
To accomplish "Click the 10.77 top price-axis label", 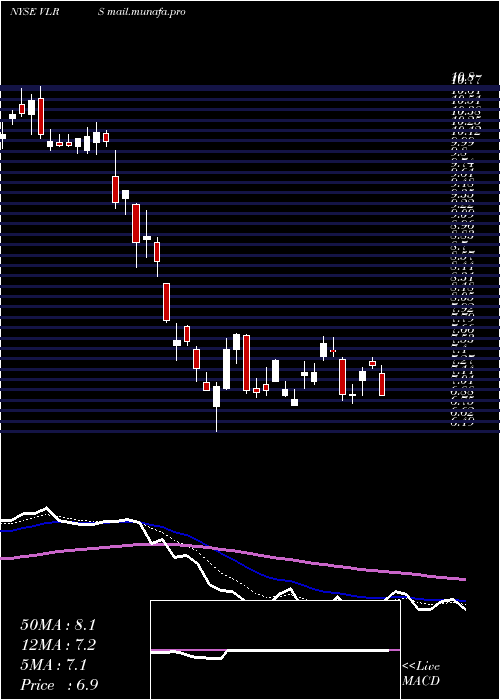I will coord(466,80).
